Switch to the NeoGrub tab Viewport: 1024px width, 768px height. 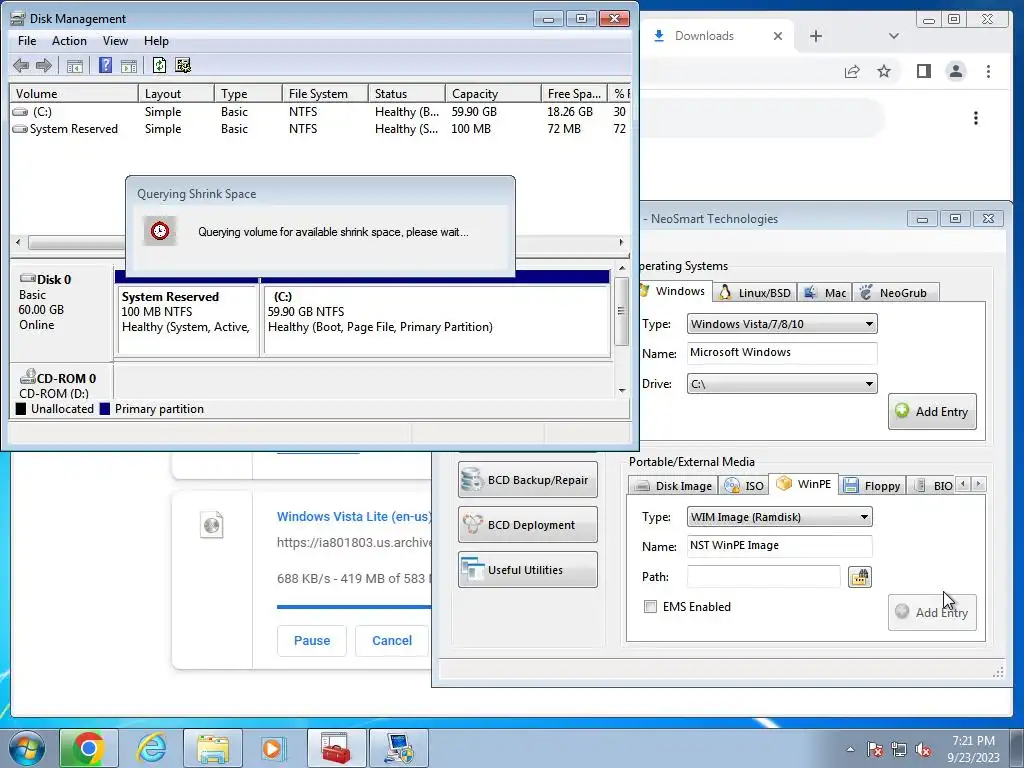893,293
